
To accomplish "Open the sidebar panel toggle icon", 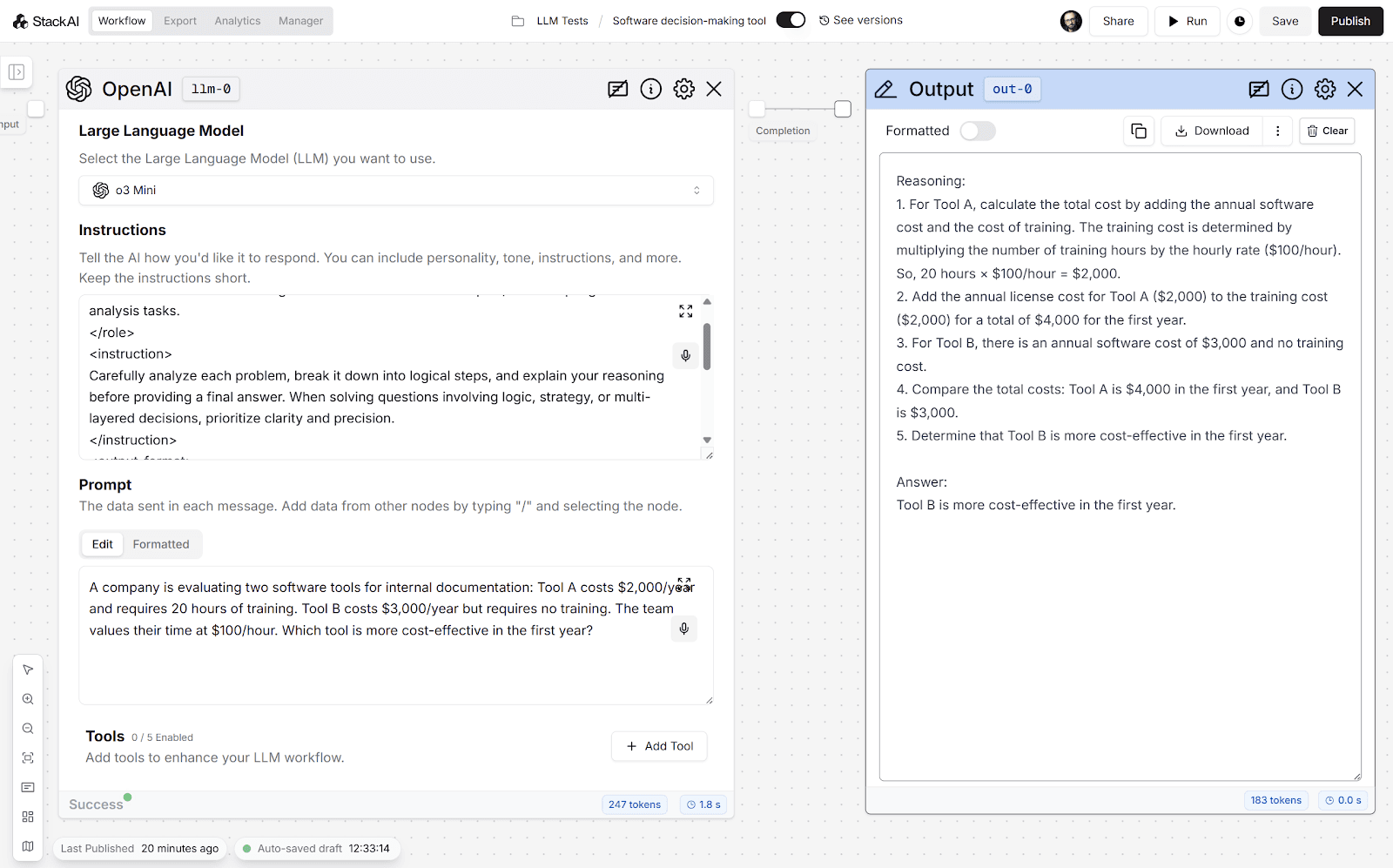I will click(x=17, y=72).
